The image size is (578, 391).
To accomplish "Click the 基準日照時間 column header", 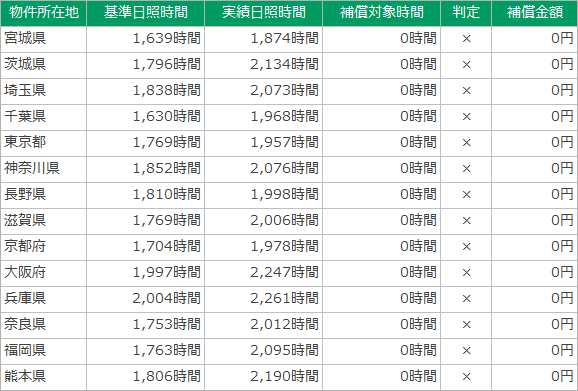I will (x=146, y=13).
